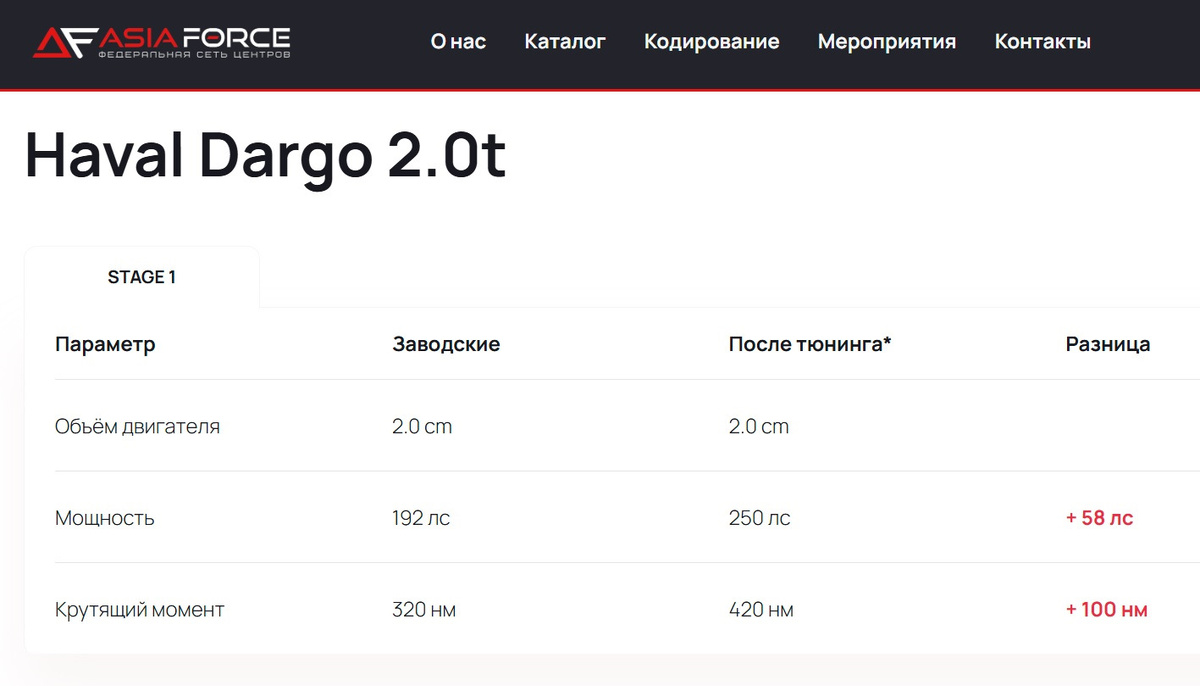Click the factory 2.0 cm value
The height and width of the screenshot is (686, 1200).
[x=422, y=427]
